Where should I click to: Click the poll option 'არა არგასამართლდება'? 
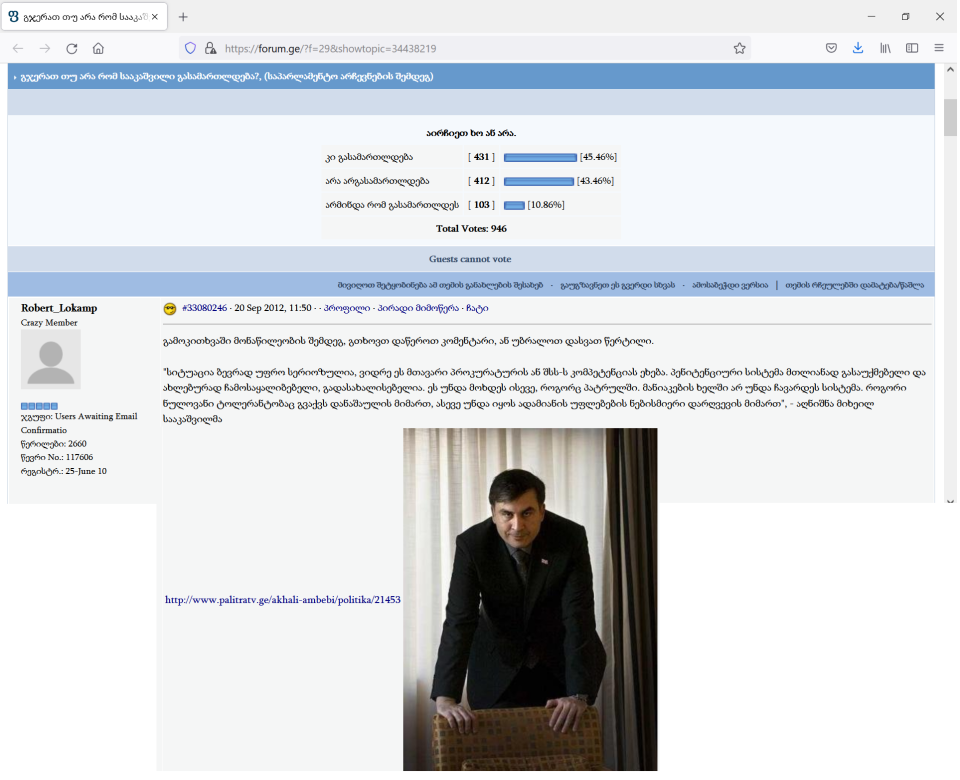[377, 181]
